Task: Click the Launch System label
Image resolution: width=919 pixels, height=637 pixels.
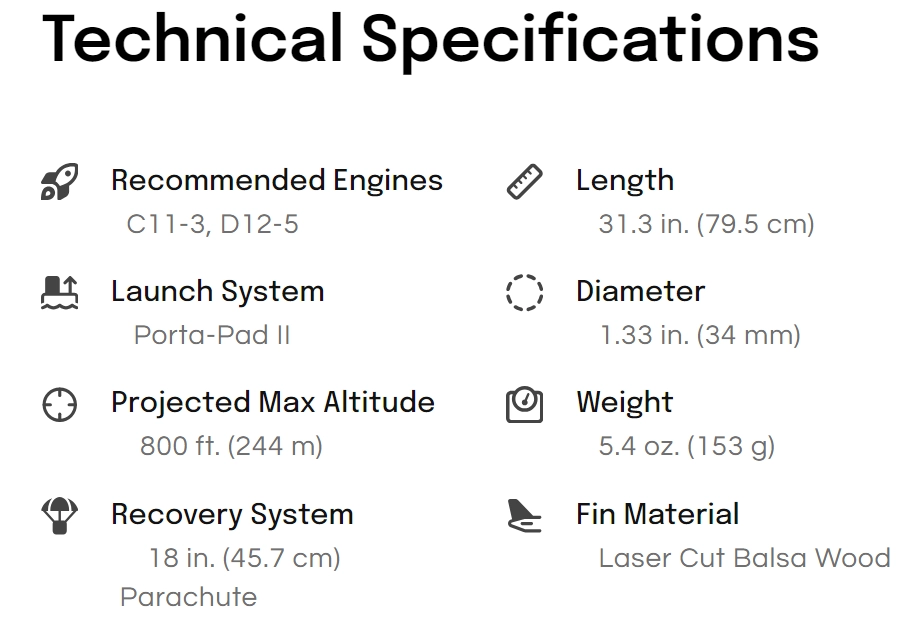Action: pyautogui.click(x=218, y=291)
